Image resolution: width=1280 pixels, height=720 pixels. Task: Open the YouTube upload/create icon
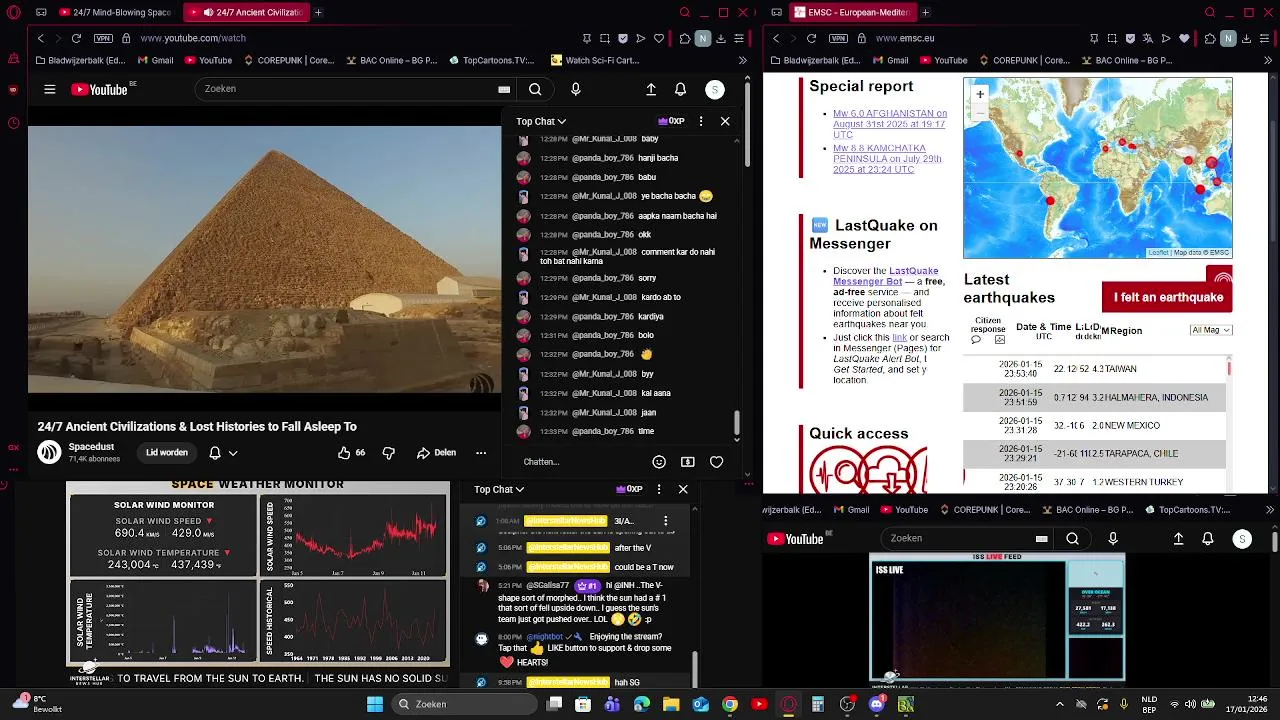pyautogui.click(x=651, y=89)
